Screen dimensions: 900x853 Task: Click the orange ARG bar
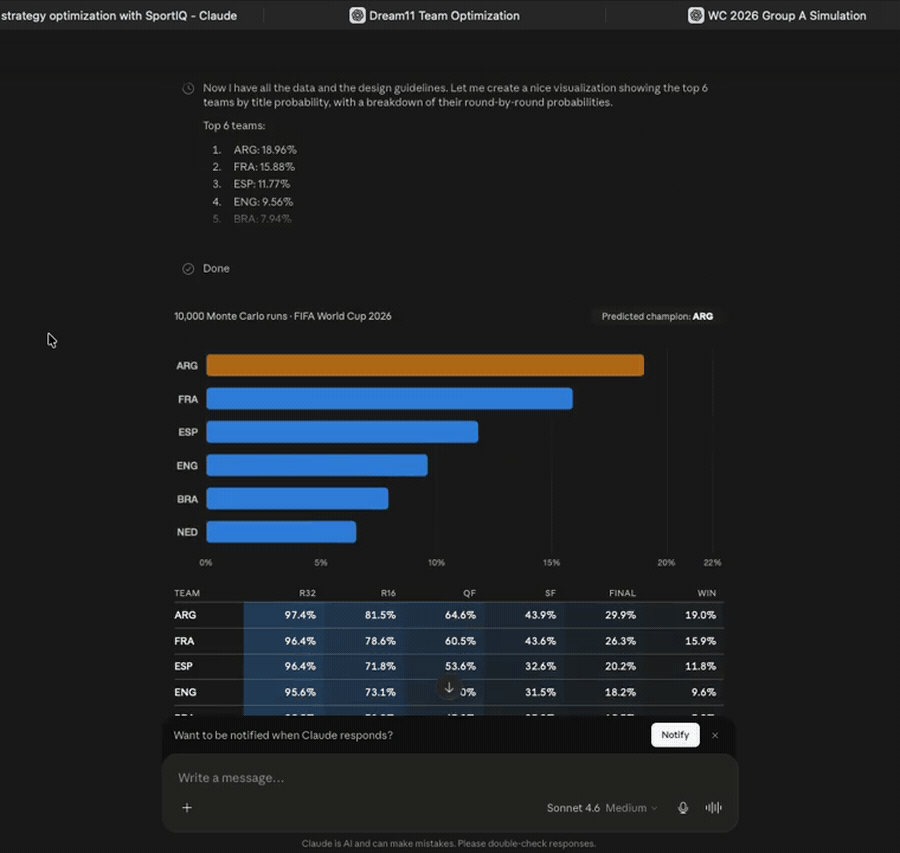(425, 365)
